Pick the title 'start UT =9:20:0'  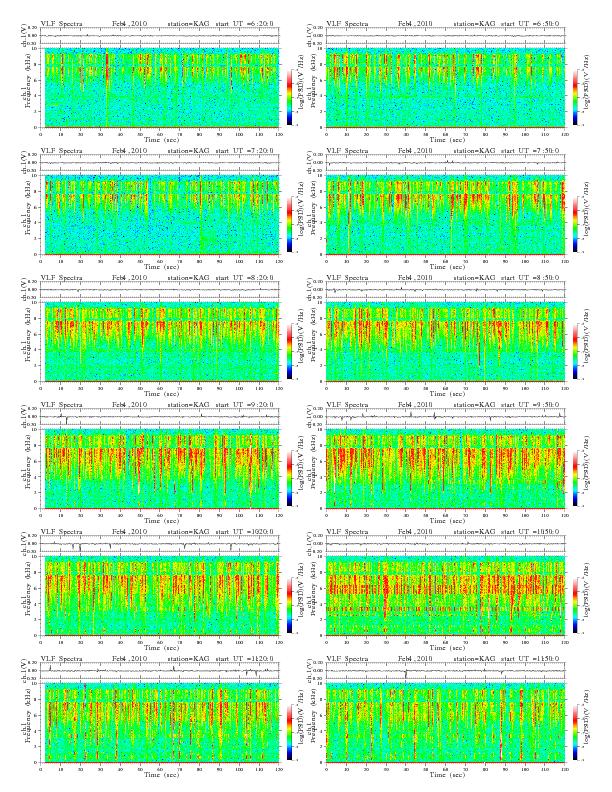[x=245, y=405]
